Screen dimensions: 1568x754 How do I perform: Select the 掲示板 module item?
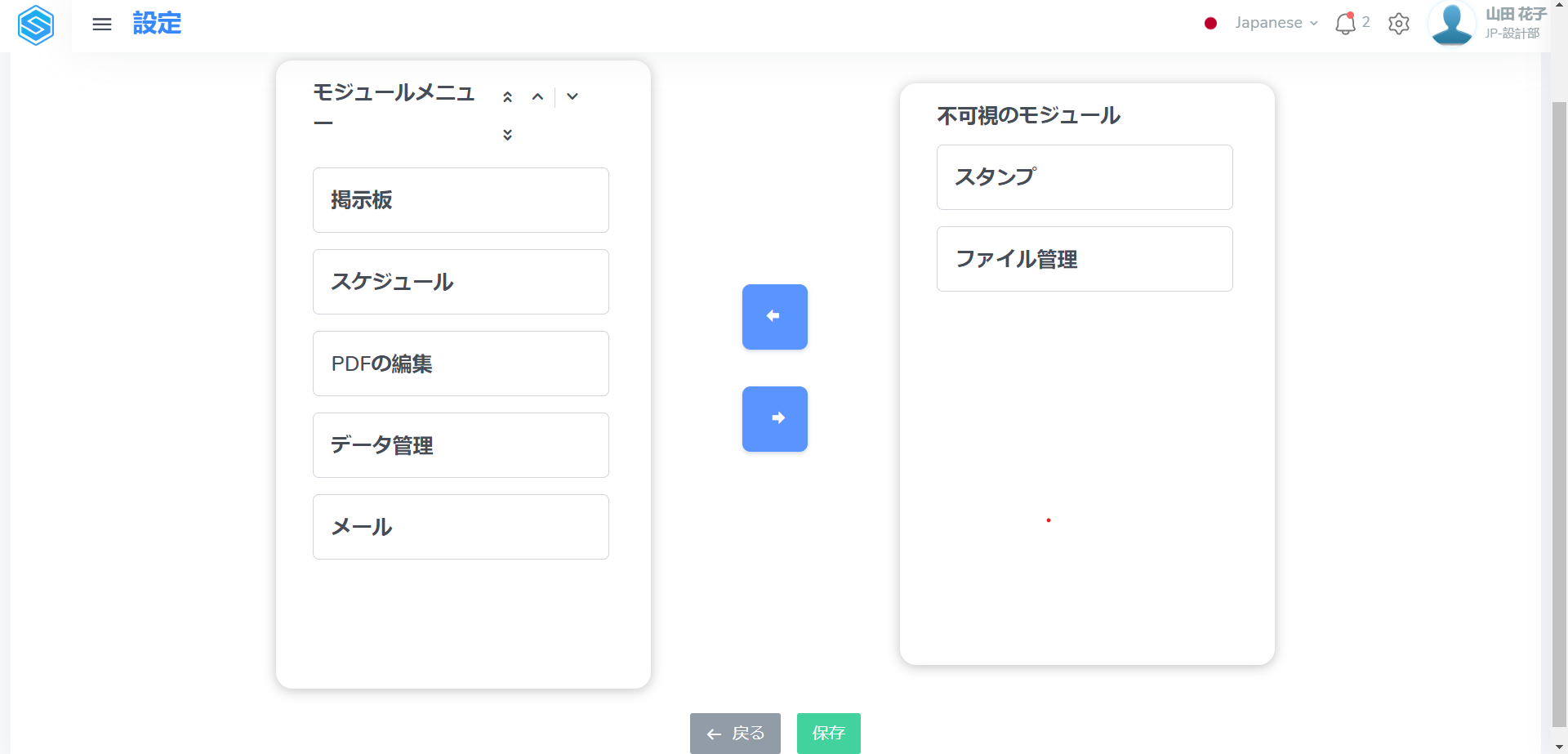pos(461,200)
